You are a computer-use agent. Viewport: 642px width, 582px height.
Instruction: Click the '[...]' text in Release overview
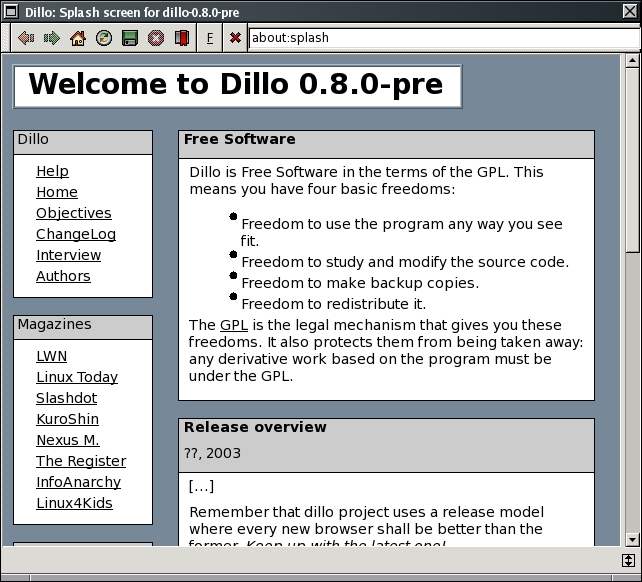tap(201, 486)
